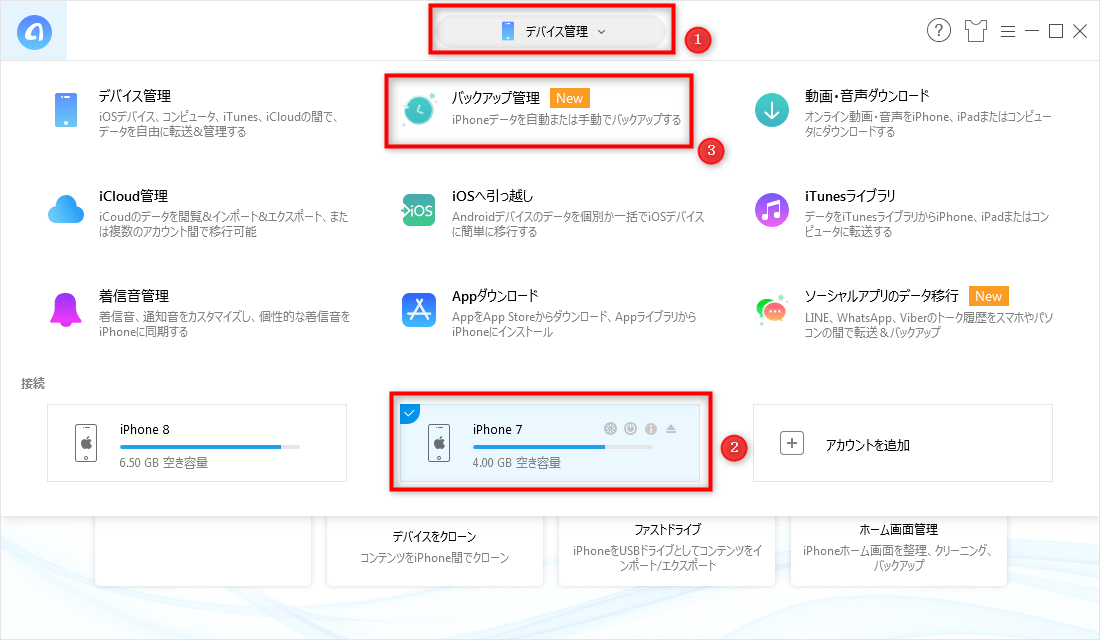Click the iPhone 8 storage bar

pos(210,447)
